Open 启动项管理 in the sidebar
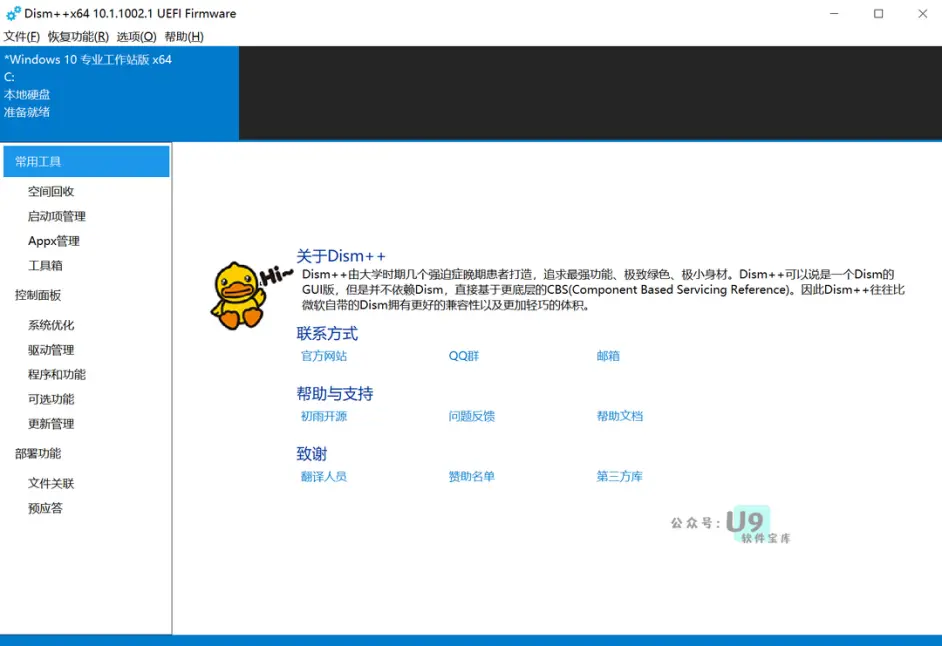 57,216
